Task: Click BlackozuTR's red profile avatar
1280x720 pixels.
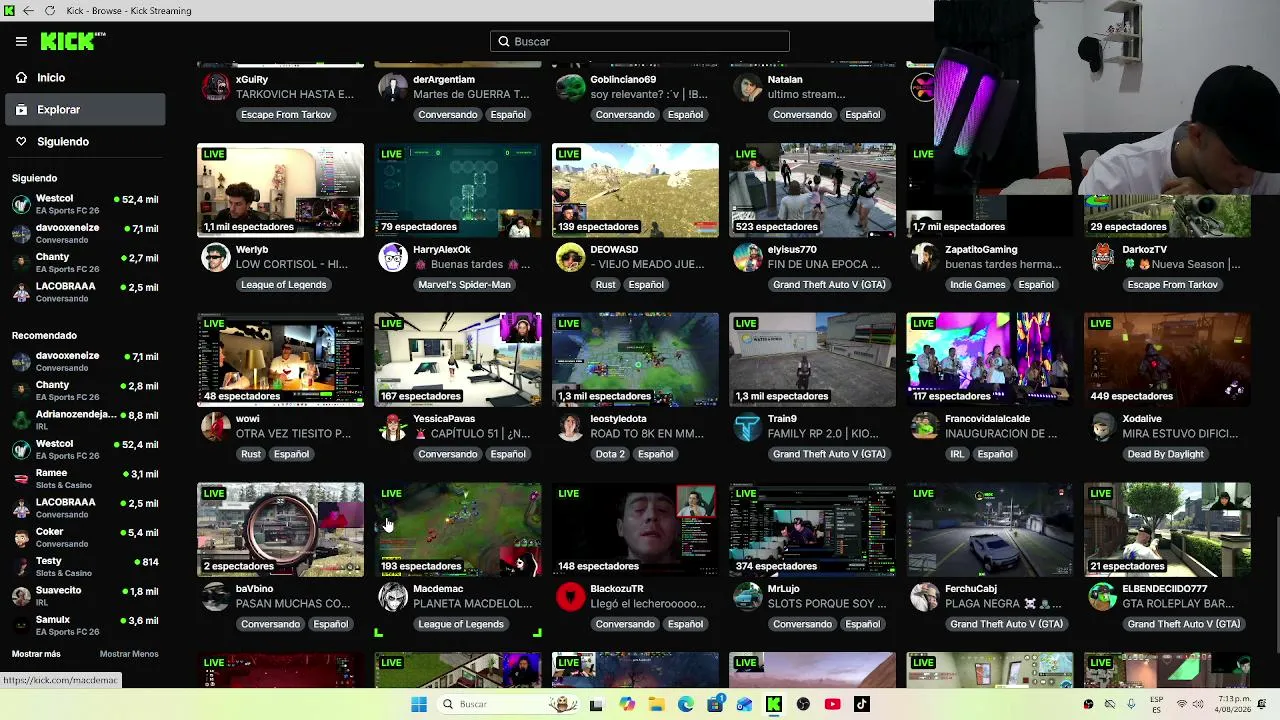Action: (x=570, y=597)
